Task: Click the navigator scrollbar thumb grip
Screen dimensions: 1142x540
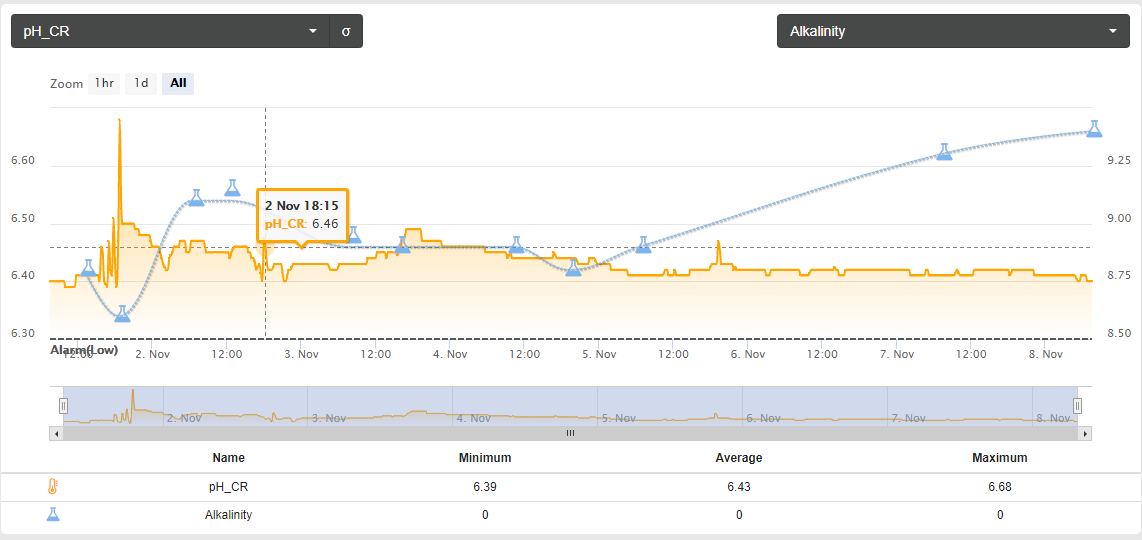Action: tap(570, 433)
